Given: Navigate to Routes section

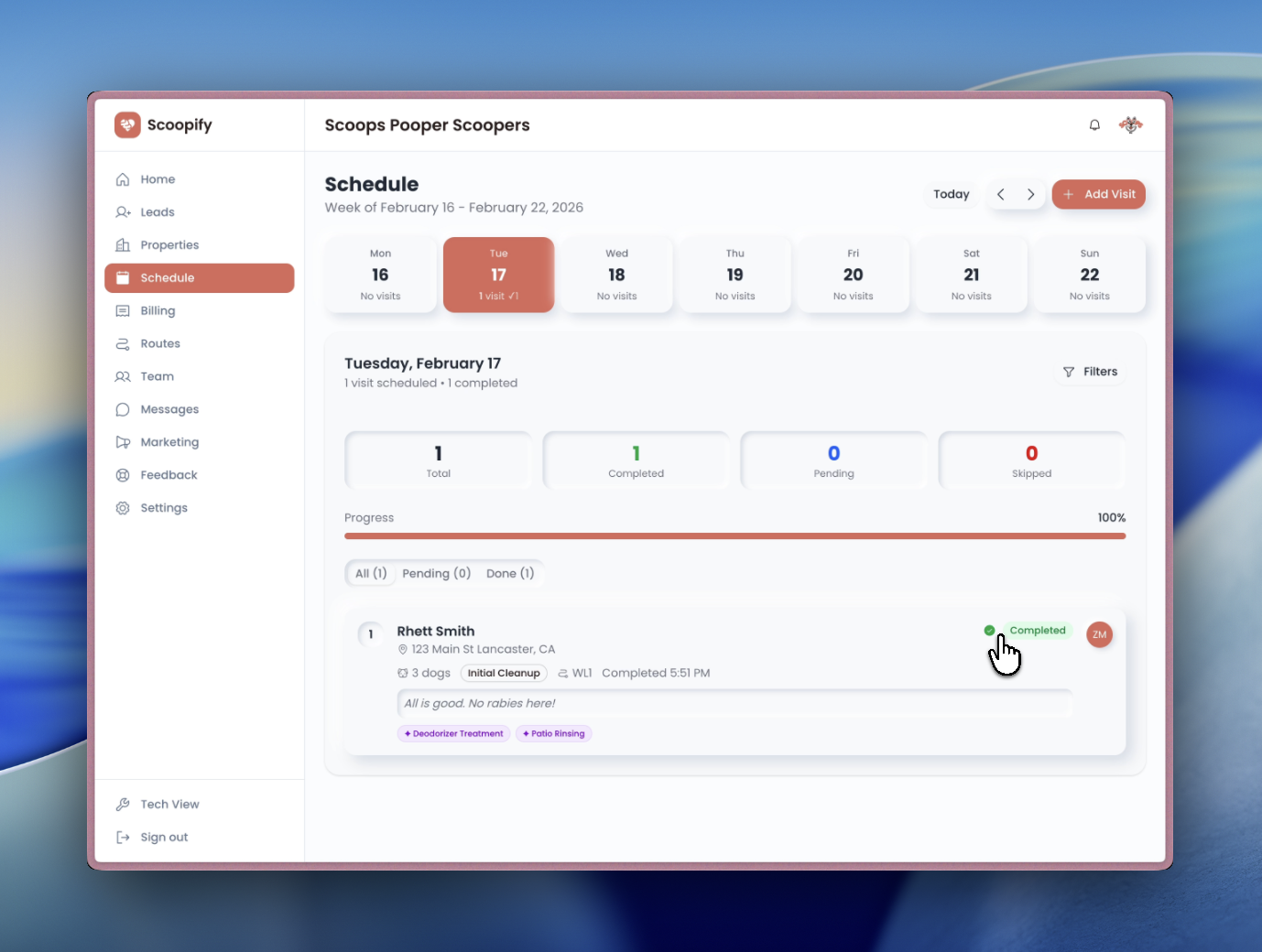Looking at the screenshot, I should pyautogui.click(x=160, y=344).
